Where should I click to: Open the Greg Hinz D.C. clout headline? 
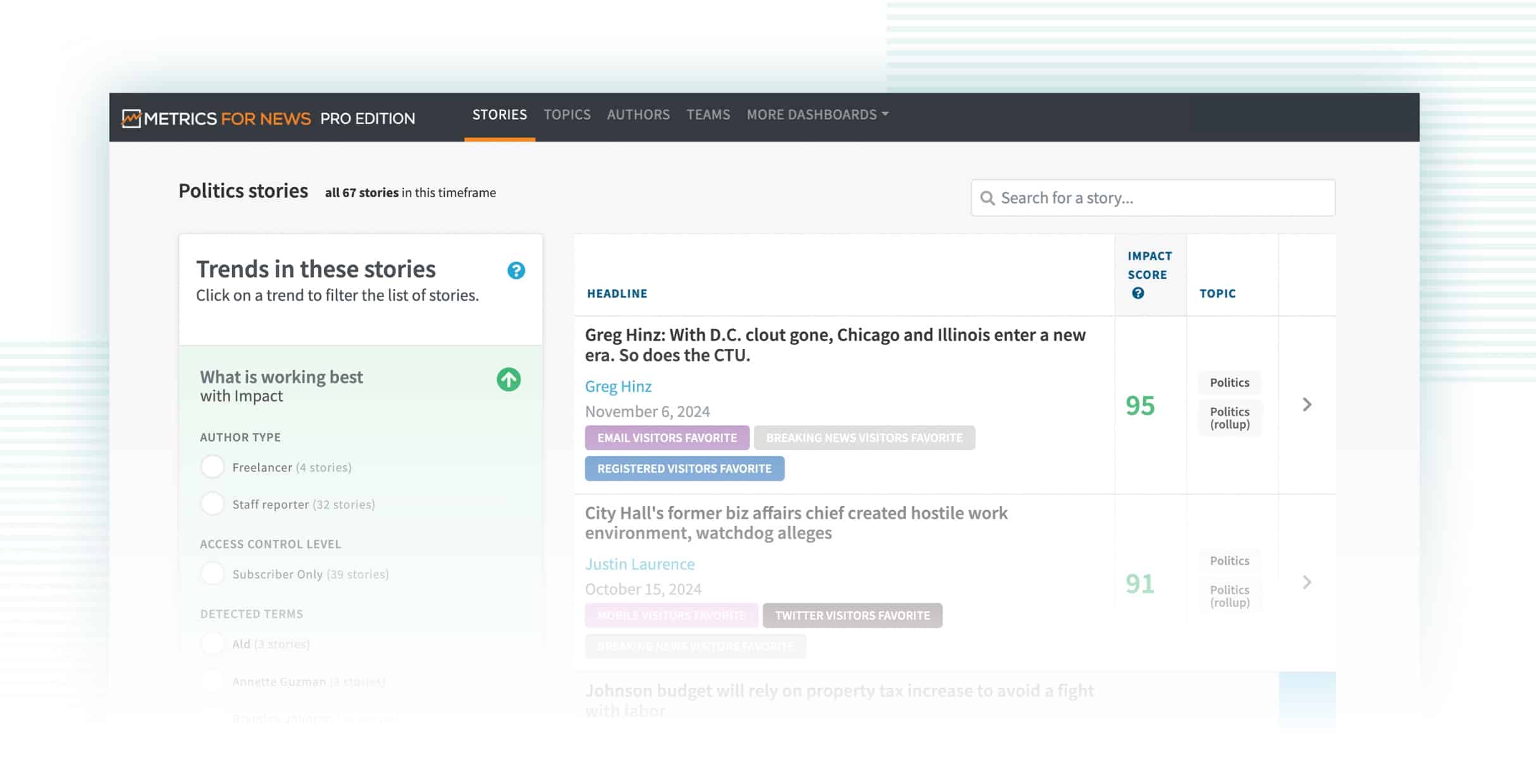pyautogui.click(x=835, y=345)
